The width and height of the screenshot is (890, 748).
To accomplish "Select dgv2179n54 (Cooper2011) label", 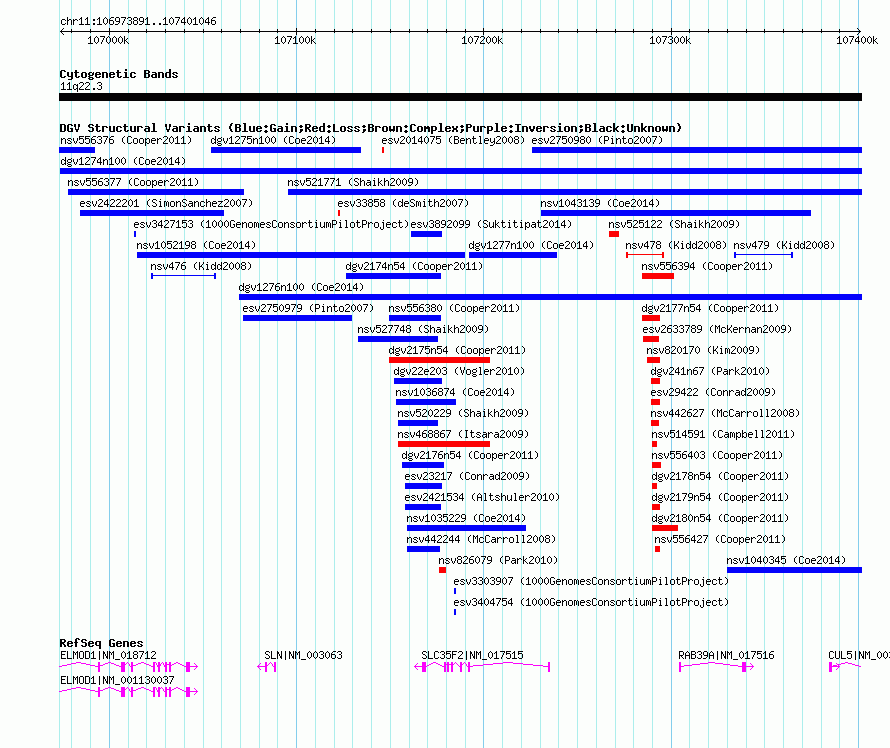I will pyautogui.click(x=720, y=497).
